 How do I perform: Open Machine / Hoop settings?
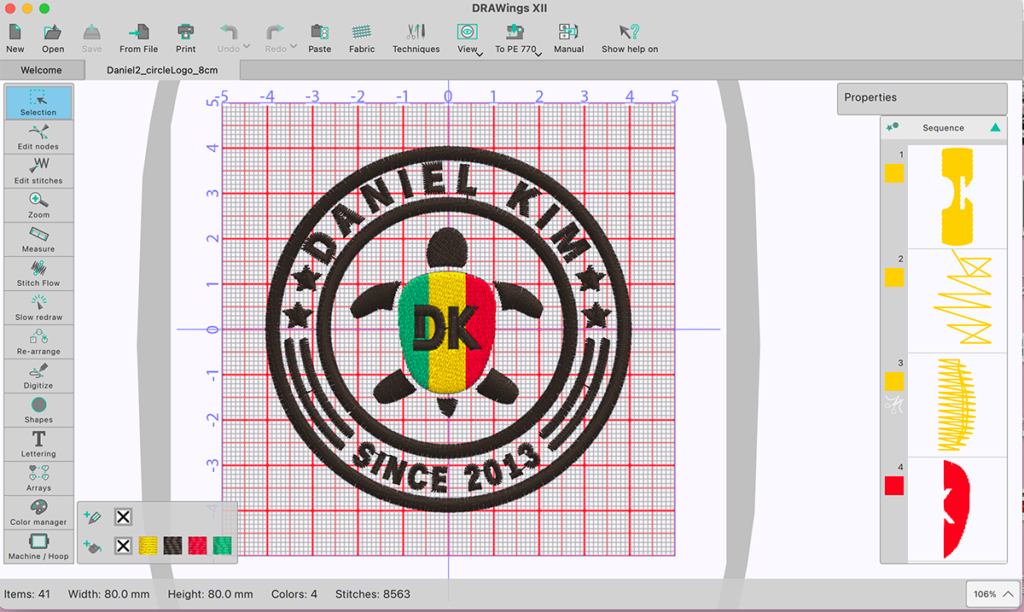pyautogui.click(x=39, y=546)
